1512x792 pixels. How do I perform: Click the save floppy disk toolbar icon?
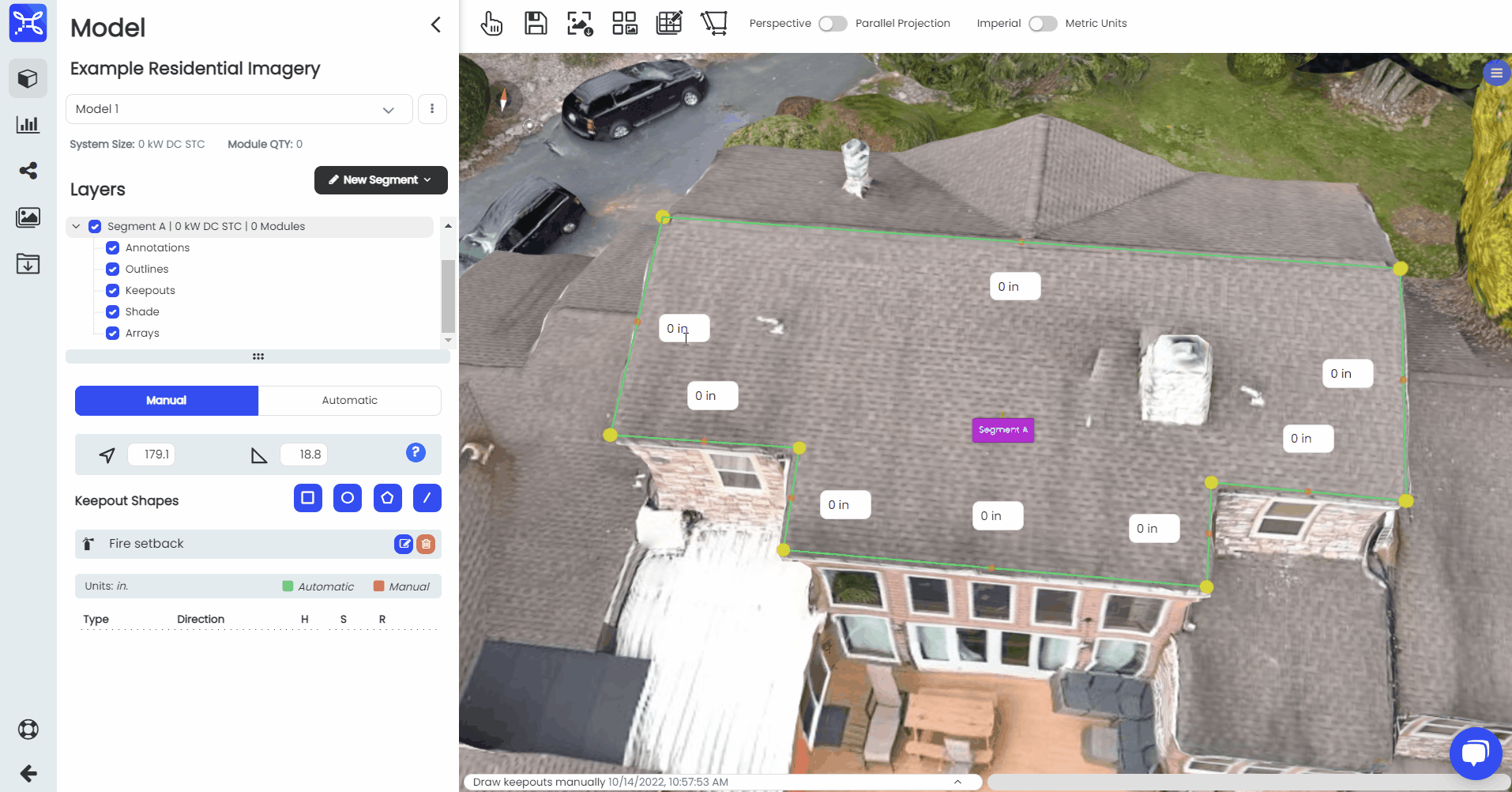coord(536,23)
